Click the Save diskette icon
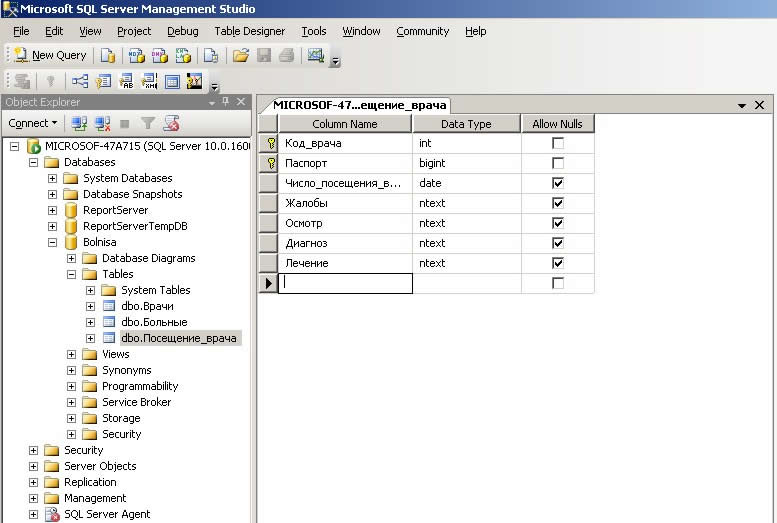This screenshot has width=777, height=523. tap(264, 56)
